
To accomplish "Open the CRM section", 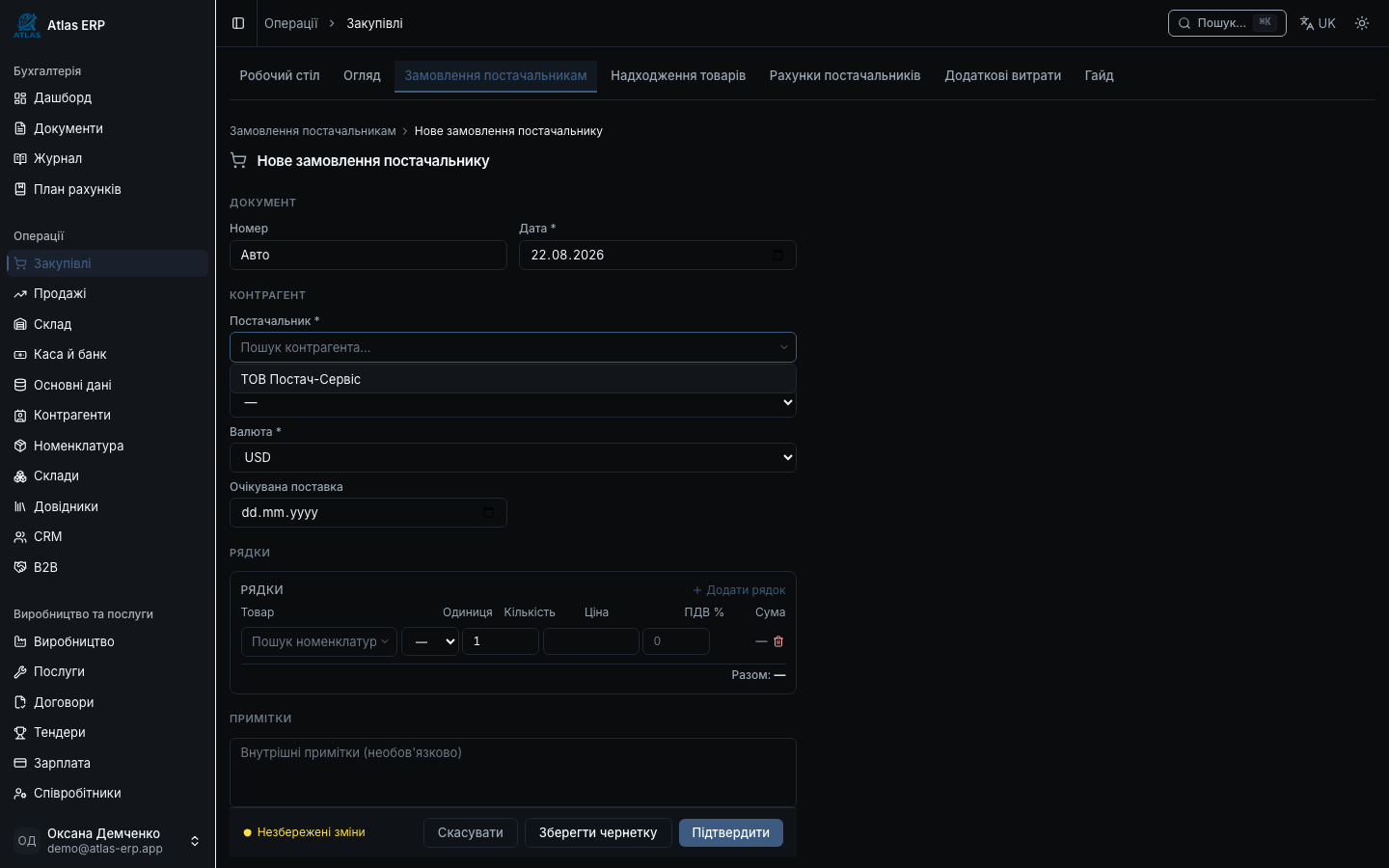I will 107,536.
